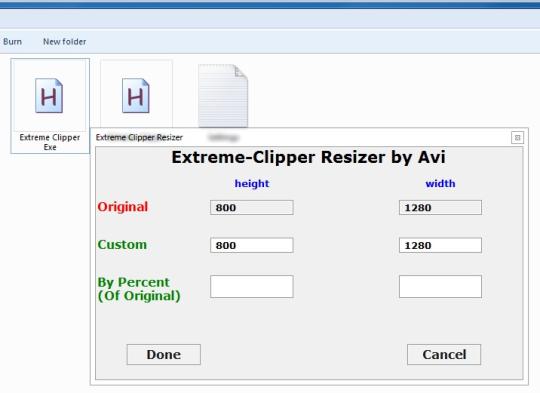Select the second H file icon

(136, 96)
